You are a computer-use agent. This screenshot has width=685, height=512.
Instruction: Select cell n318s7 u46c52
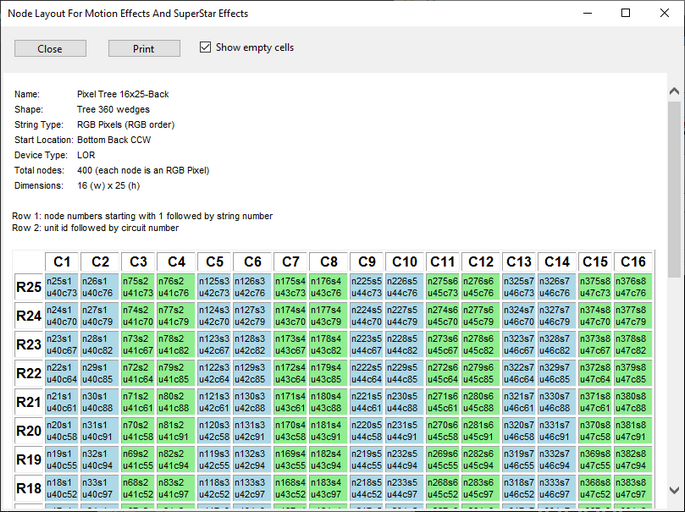click(519, 489)
